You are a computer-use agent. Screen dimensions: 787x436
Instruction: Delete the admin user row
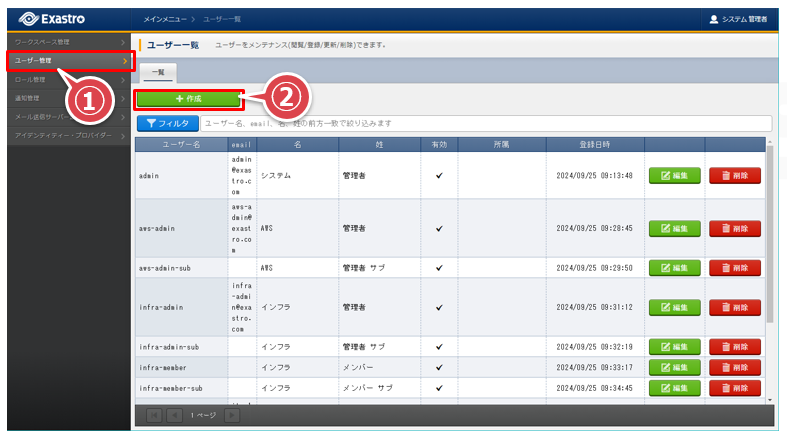click(x=734, y=175)
